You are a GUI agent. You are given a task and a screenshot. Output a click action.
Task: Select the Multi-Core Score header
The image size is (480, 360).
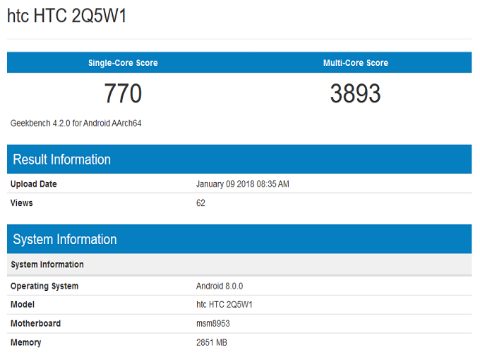pos(356,63)
